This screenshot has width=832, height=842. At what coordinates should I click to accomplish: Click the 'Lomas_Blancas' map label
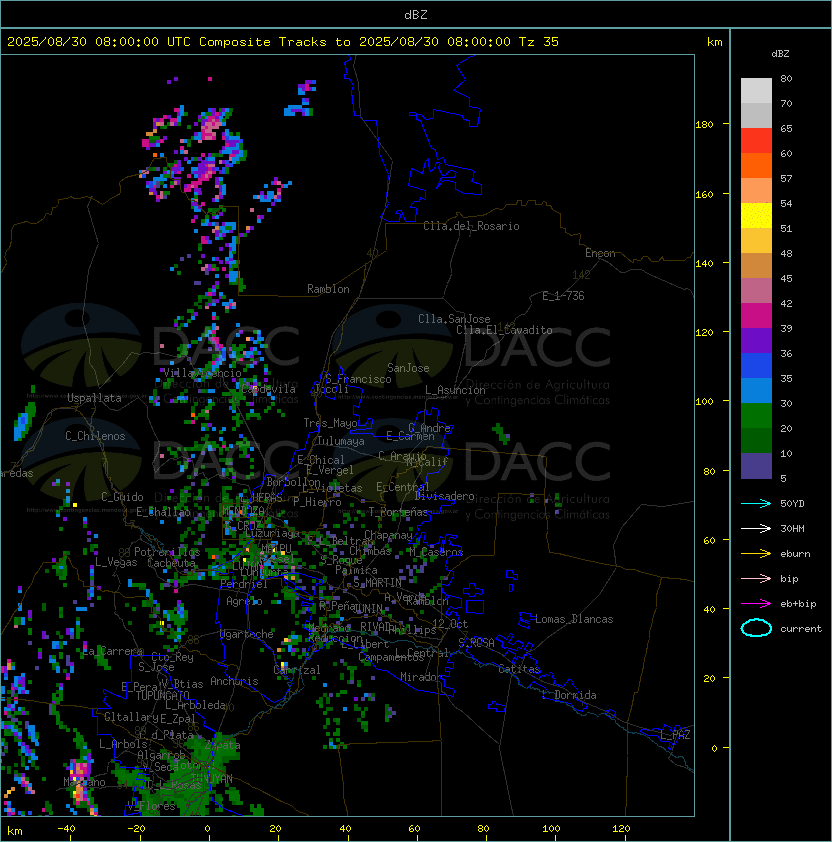click(x=574, y=619)
